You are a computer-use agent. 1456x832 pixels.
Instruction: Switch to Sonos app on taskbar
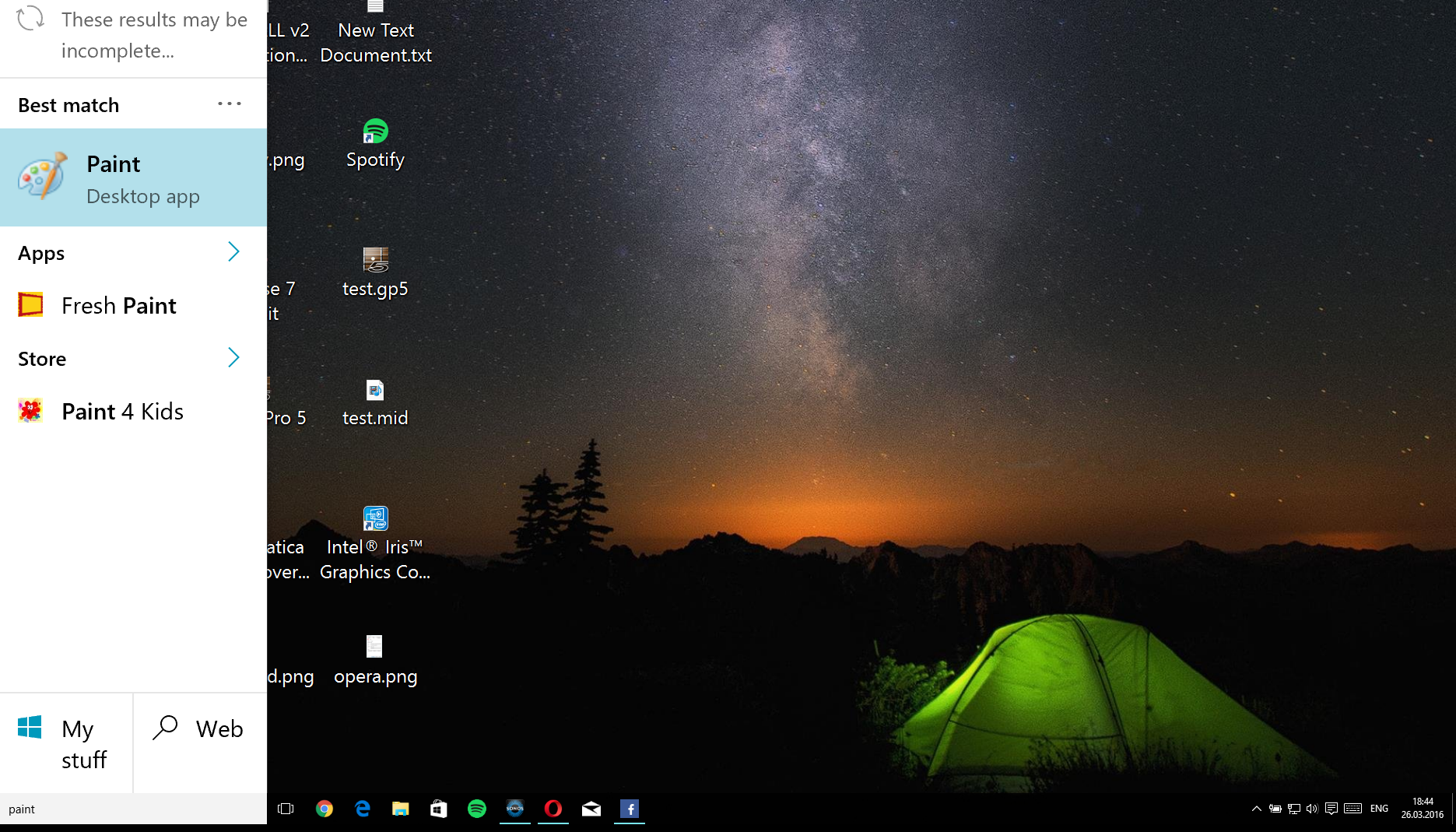515,809
